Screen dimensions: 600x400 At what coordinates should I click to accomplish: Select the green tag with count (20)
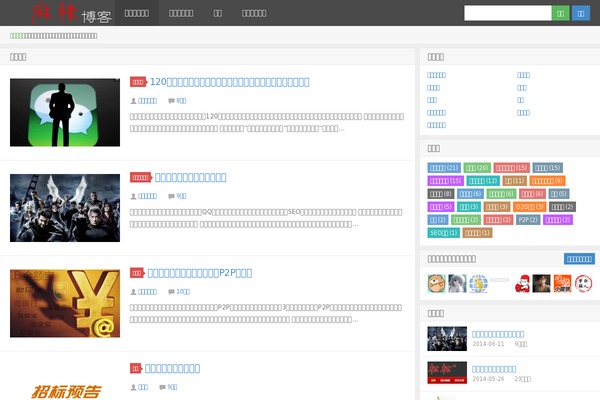(x=477, y=168)
